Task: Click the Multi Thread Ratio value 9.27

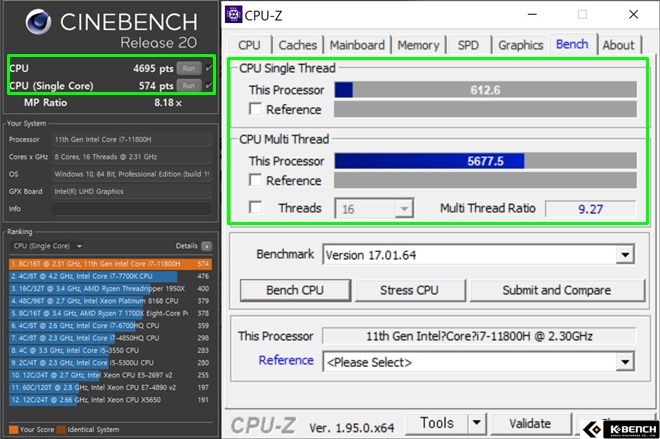Action: (x=590, y=209)
